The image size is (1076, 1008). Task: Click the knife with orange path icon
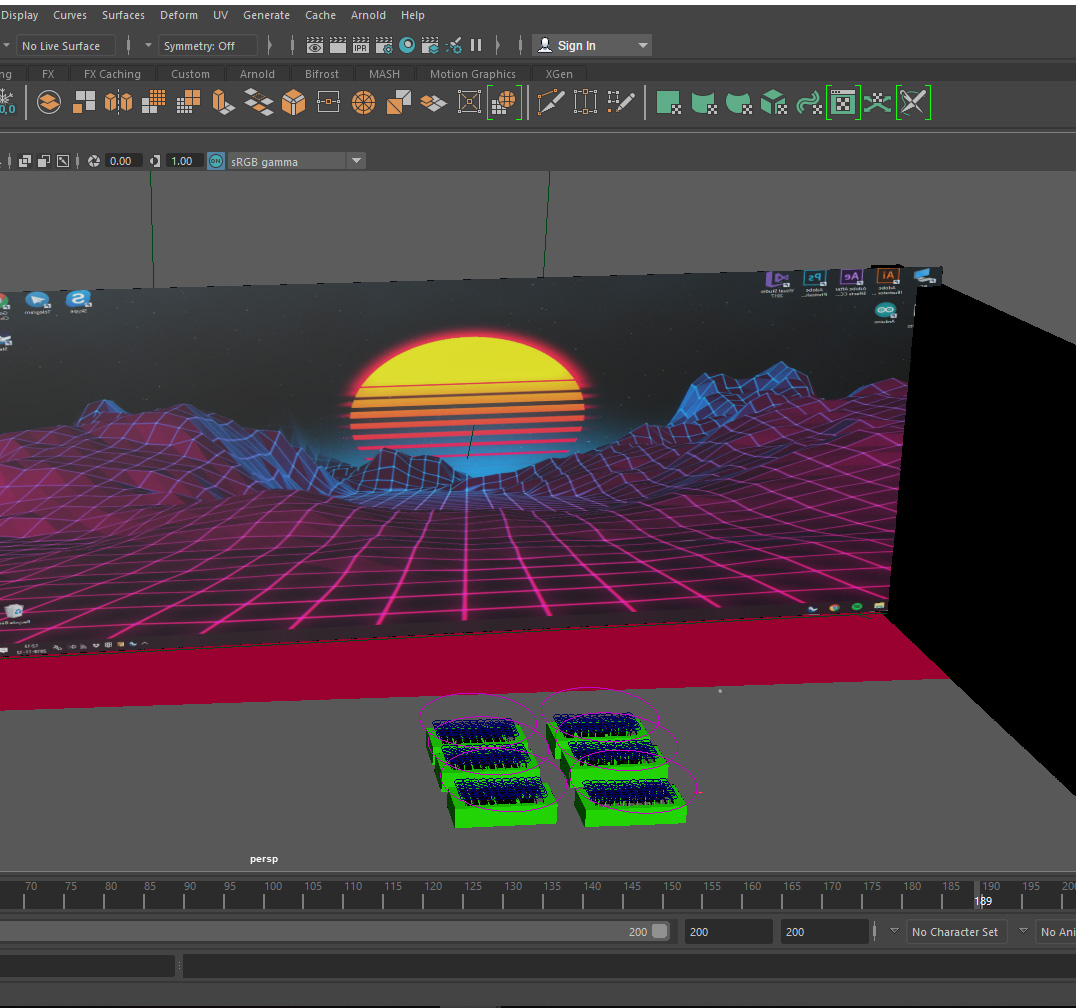[x=551, y=102]
